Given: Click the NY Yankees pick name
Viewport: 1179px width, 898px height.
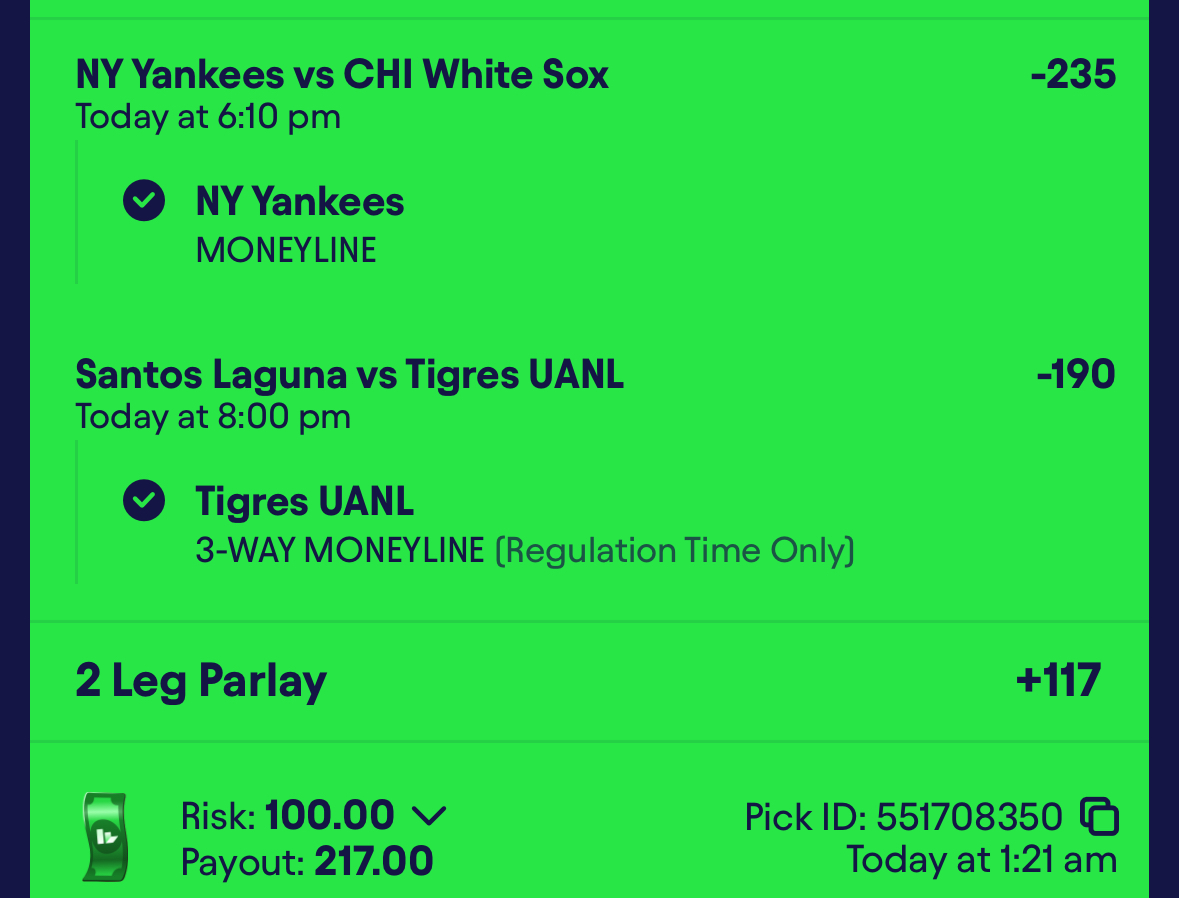Looking at the screenshot, I should tap(300, 202).
